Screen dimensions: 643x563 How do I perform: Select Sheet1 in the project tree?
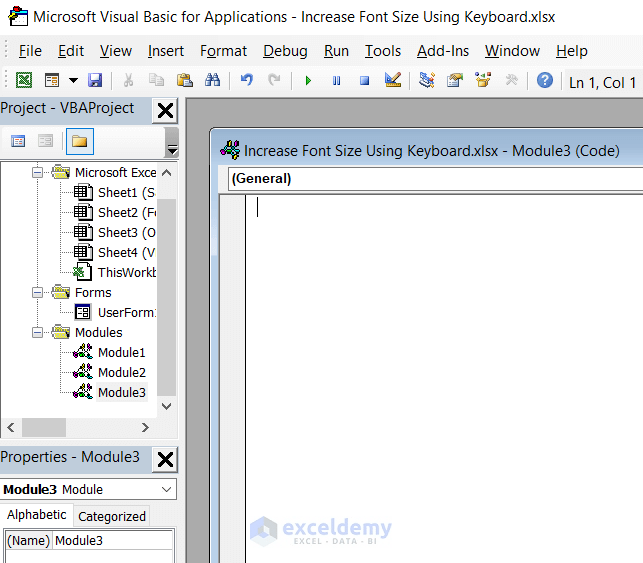click(114, 192)
